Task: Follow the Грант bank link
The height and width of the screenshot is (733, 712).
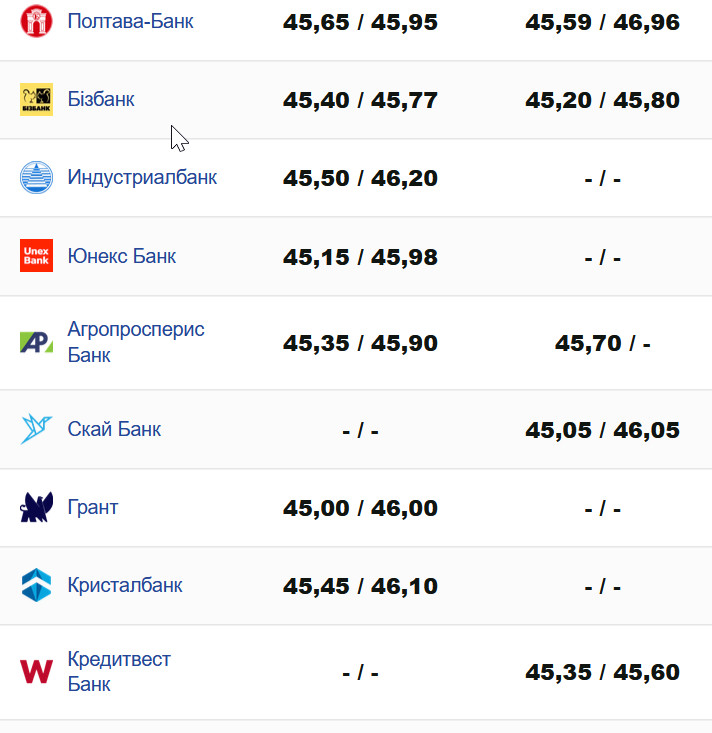Action: click(x=93, y=507)
